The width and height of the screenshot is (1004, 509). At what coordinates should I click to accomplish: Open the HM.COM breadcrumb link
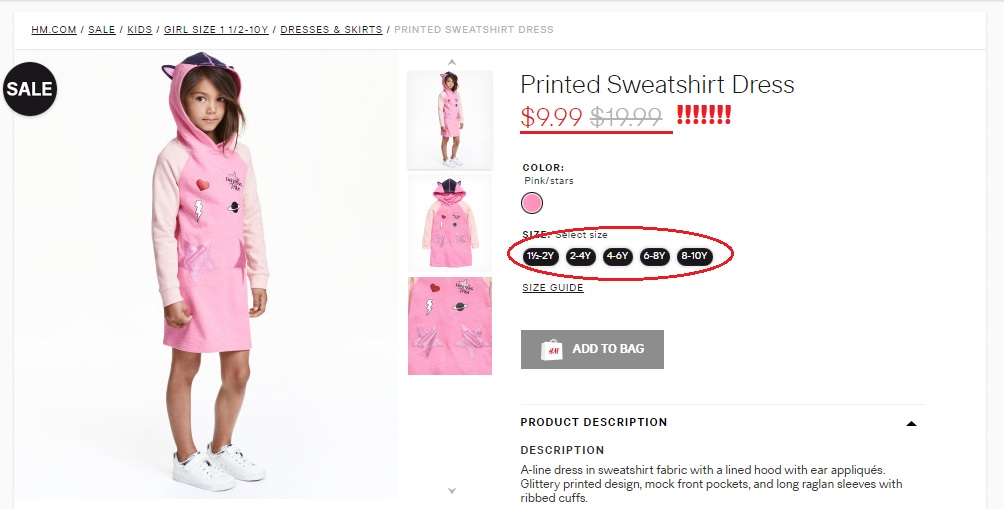click(54, 30)
